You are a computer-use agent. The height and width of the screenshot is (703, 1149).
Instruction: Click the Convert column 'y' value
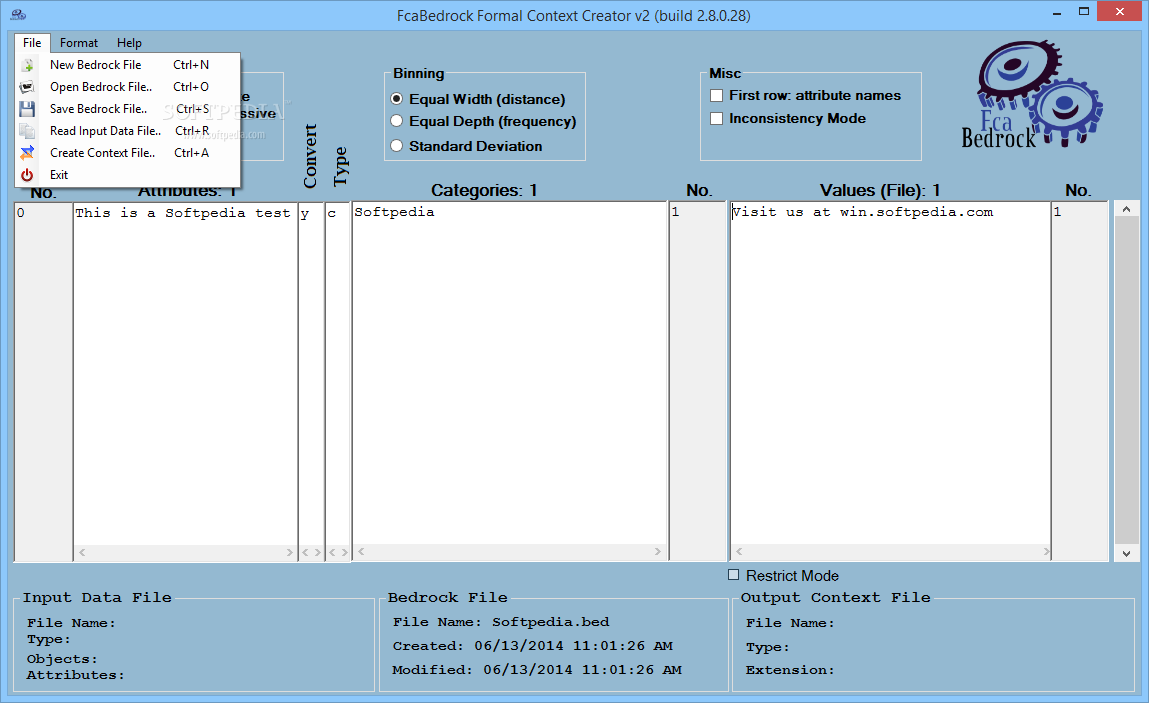305,213
